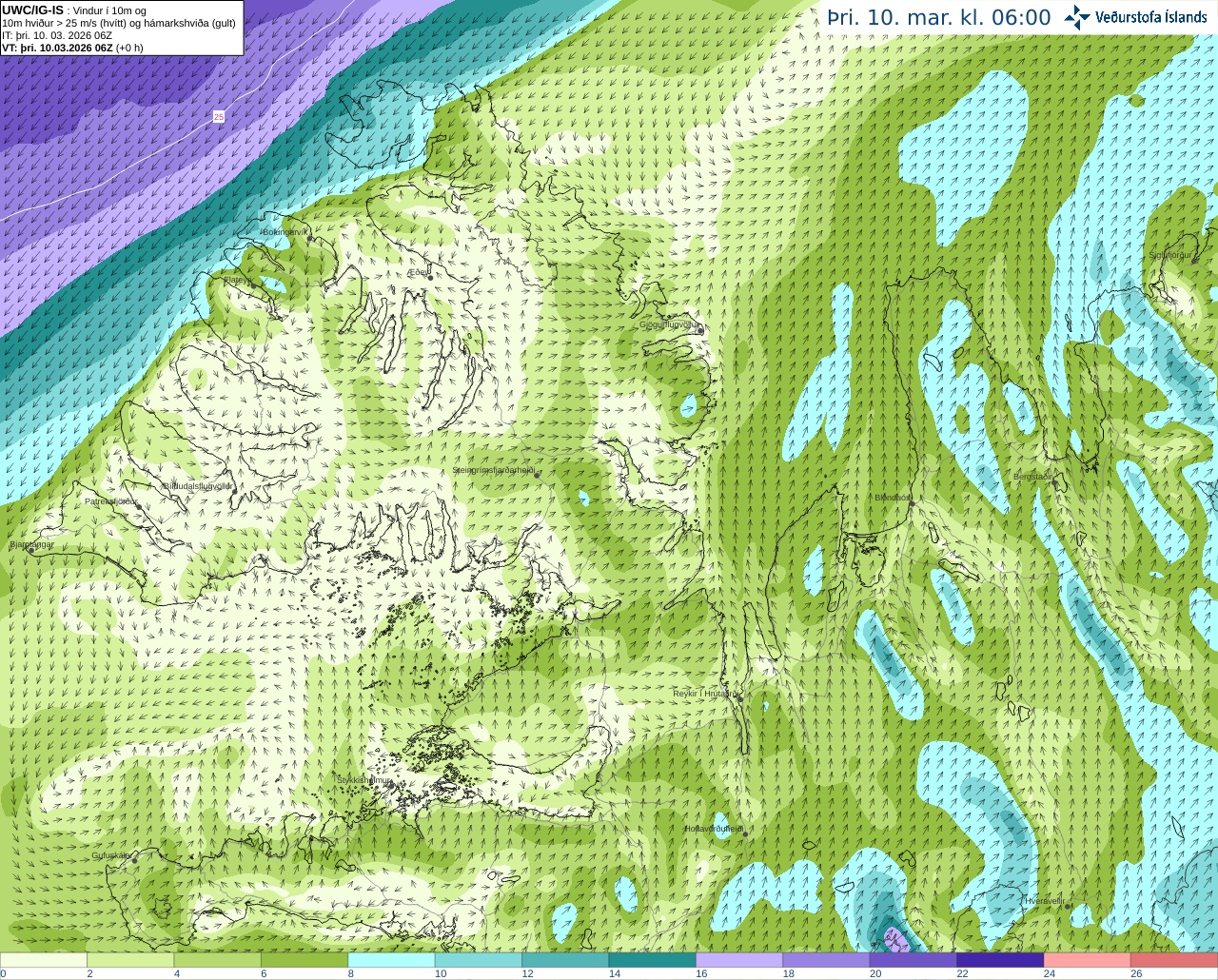This screenshot has width=1218, height=980.
Task: Click the light cyan 8–10 m/s legend swatch
Action: click(x=392, y=960)
